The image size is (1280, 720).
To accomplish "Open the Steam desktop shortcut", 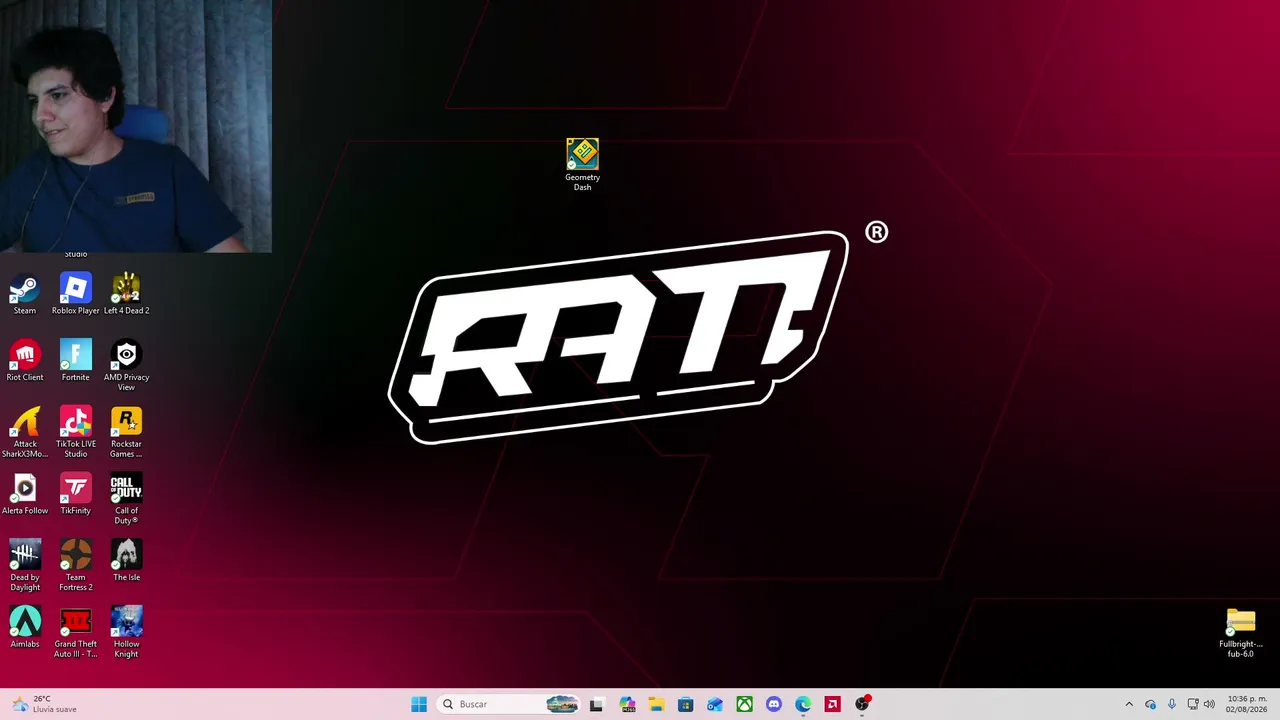I will 24,295.
